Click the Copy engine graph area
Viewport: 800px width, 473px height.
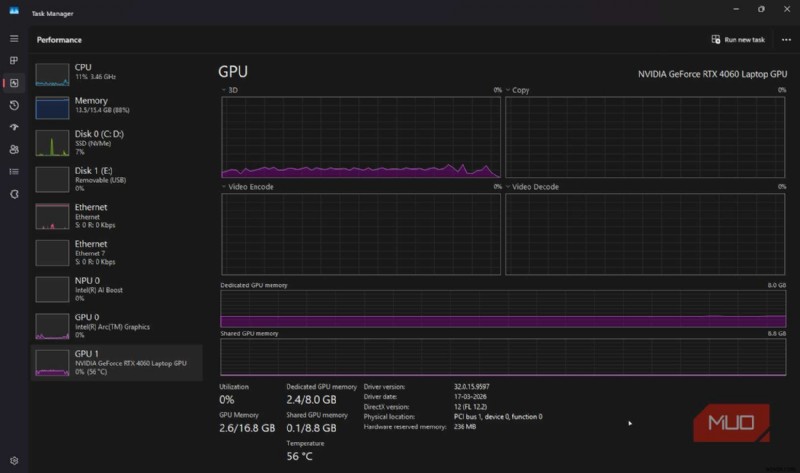[x=645, y=137]
